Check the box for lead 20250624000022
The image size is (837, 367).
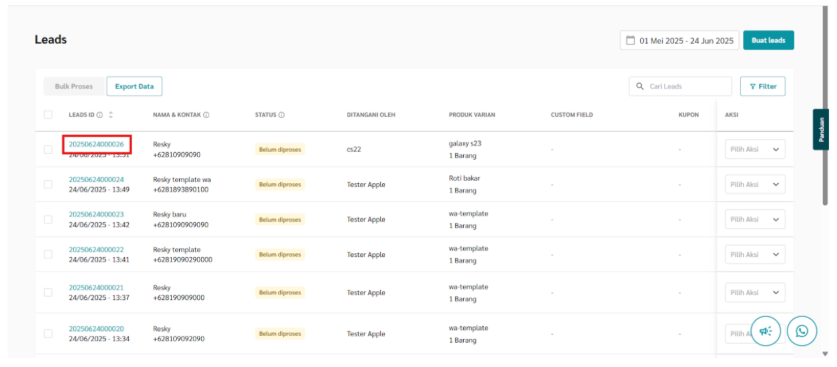(48, 254)
